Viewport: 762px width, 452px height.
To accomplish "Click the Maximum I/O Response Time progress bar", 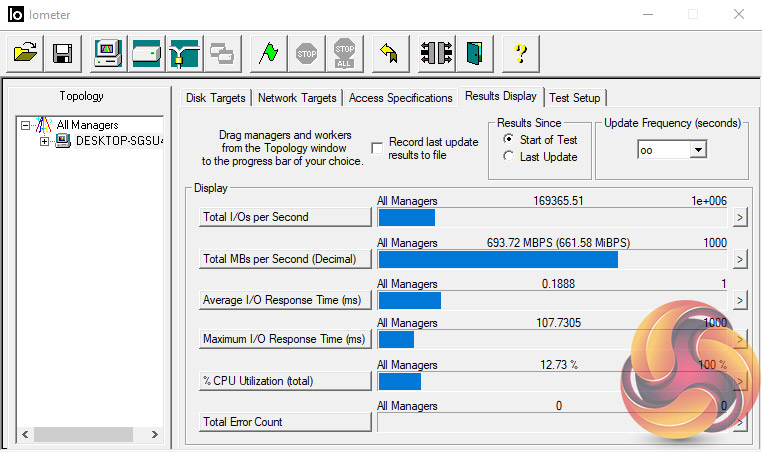I will (x=553, y=340).
